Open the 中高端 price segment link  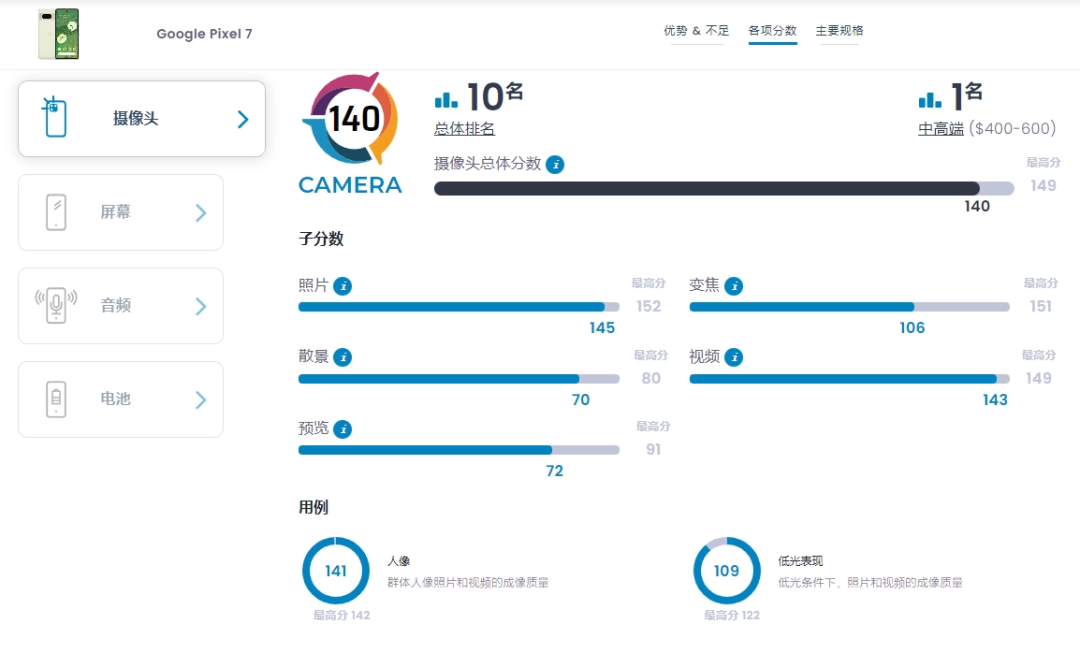pos(941,129)
